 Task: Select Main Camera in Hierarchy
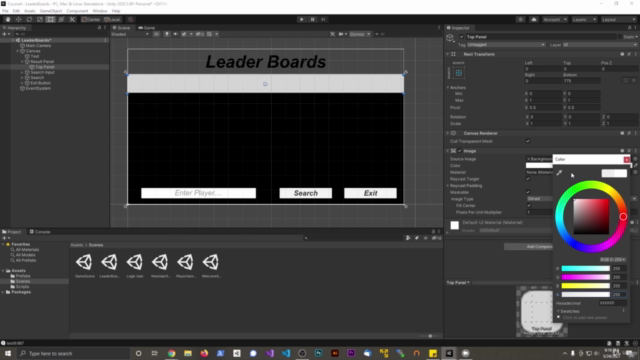(38, 46)
